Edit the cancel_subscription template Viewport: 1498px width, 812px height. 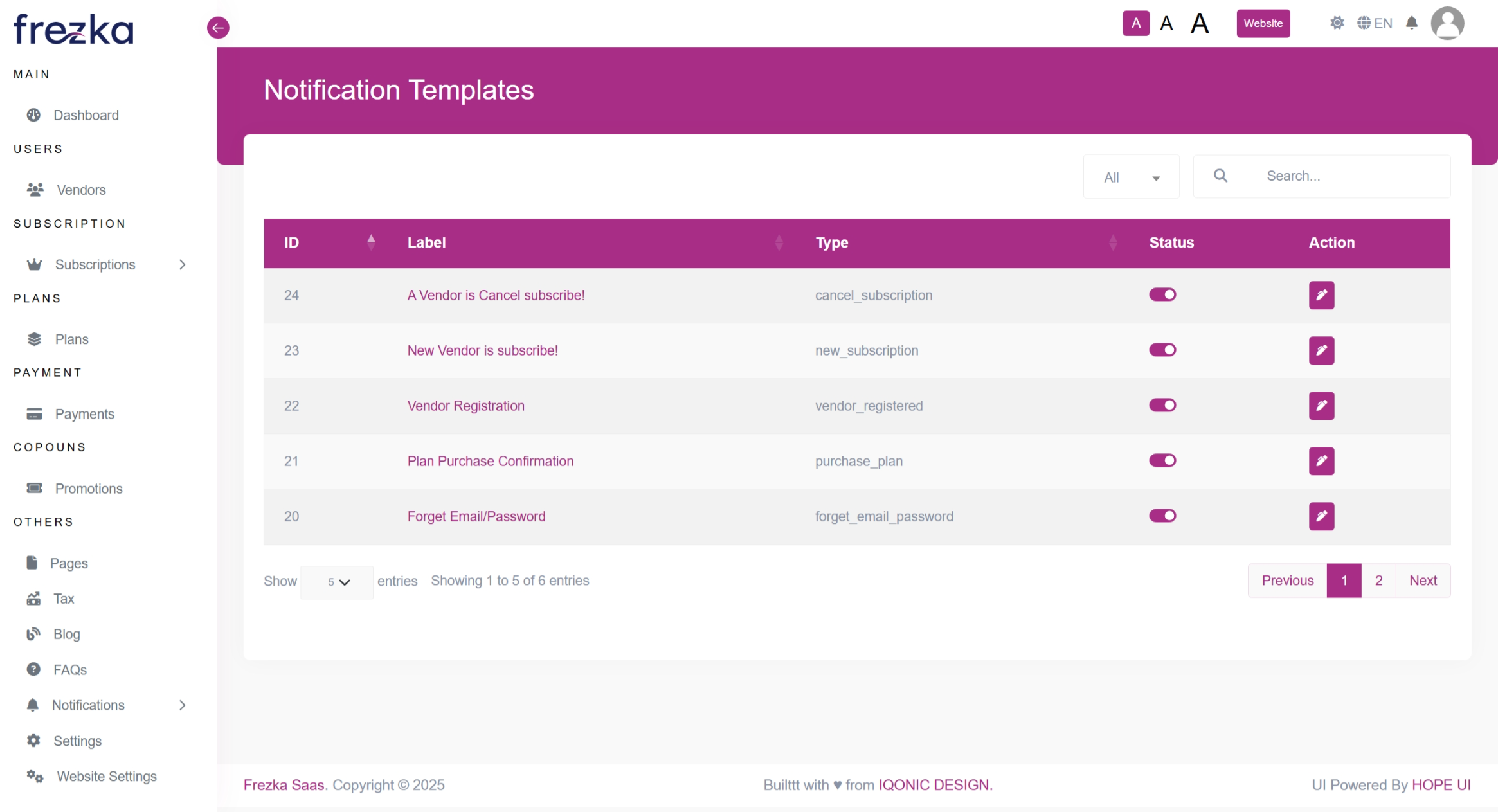pyautogui.click(x=1321, y=295)
